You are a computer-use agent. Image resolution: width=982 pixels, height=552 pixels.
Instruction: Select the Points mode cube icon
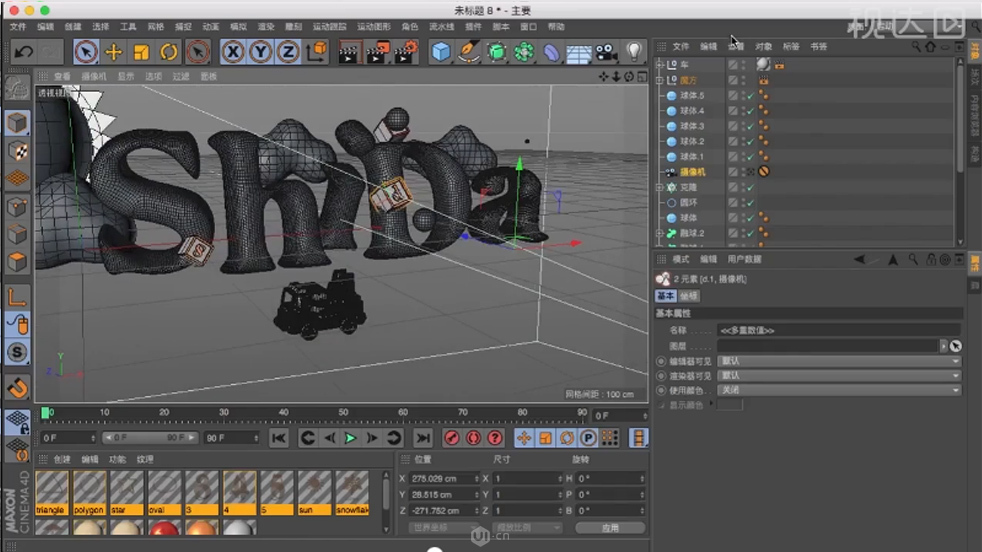17,206
